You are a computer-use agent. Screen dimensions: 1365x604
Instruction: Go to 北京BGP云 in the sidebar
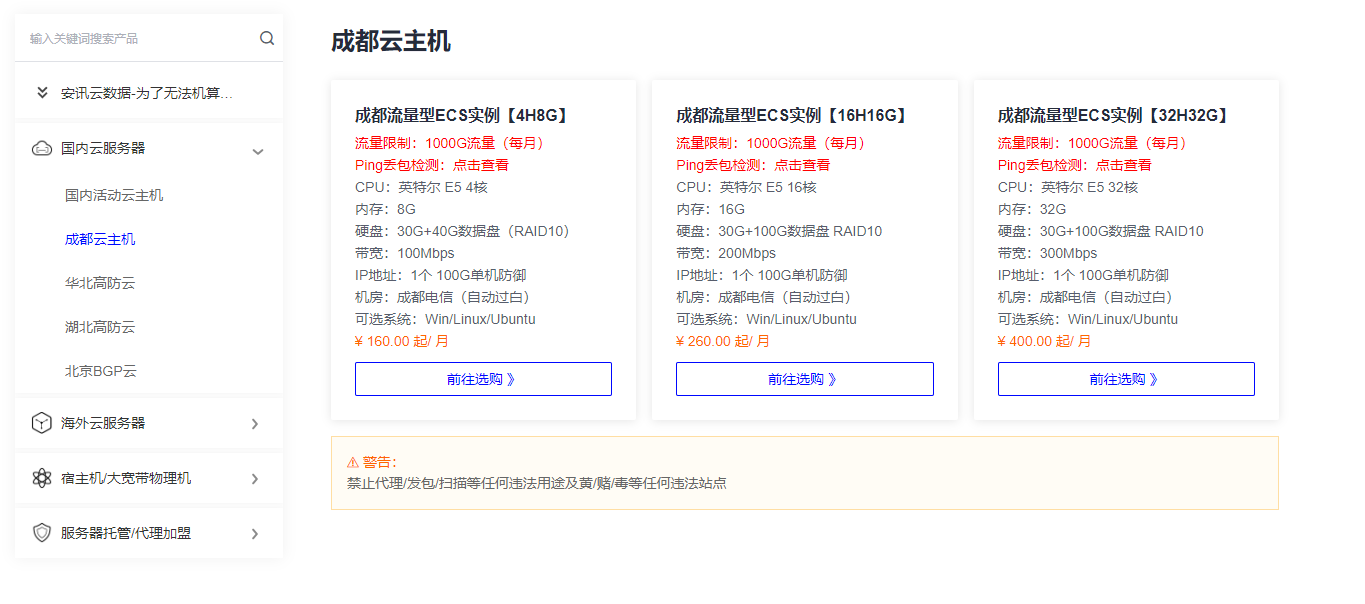101,371
